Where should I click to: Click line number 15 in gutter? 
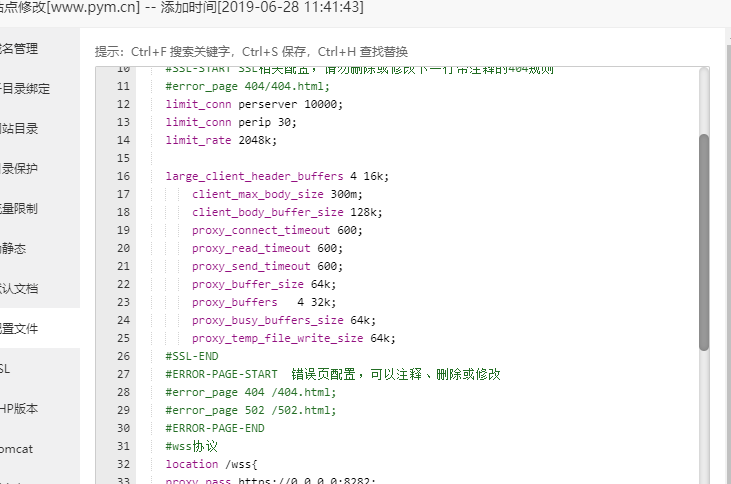point(123,158)
